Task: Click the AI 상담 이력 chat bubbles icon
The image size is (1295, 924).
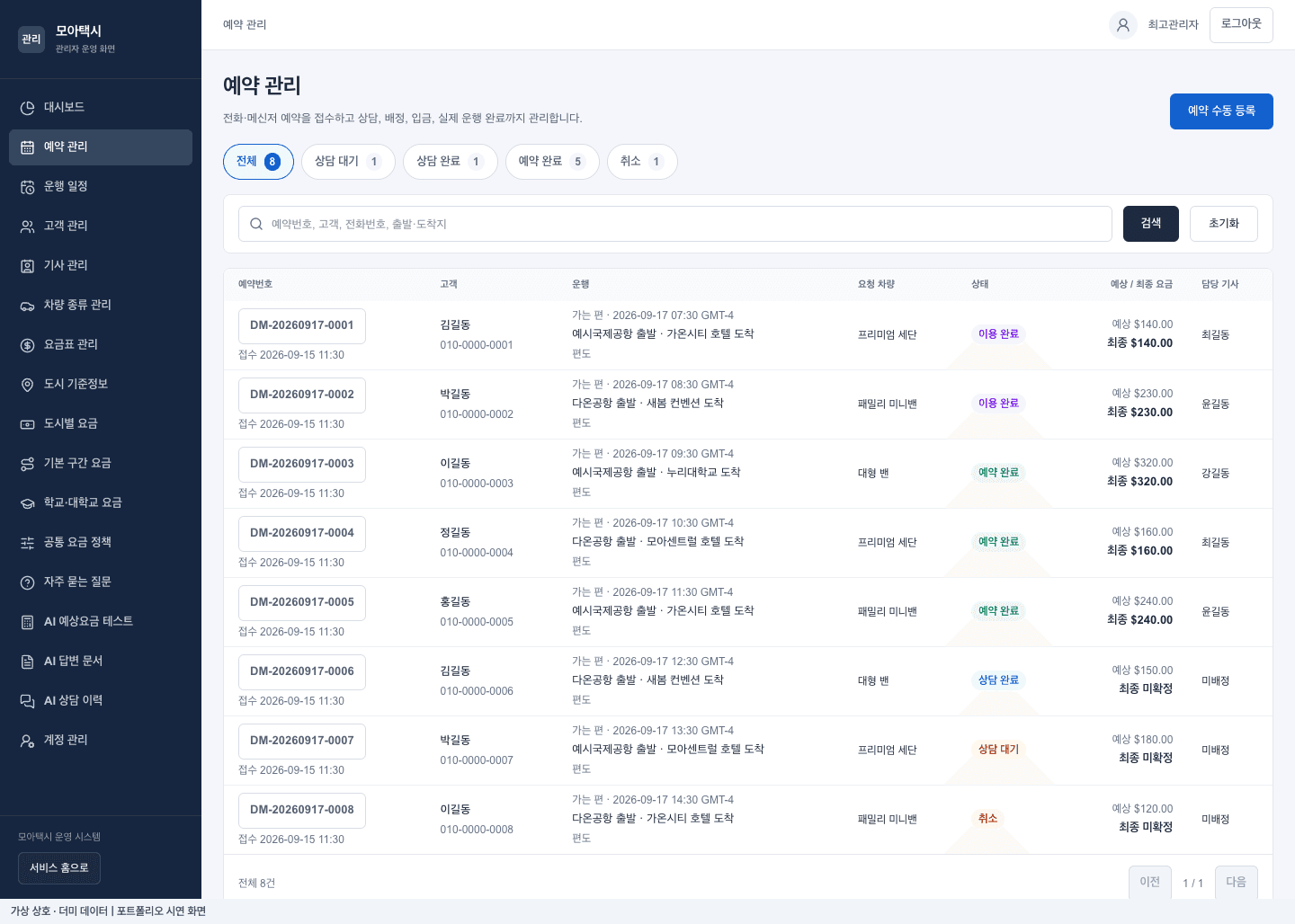Action: tap(28, 701)
